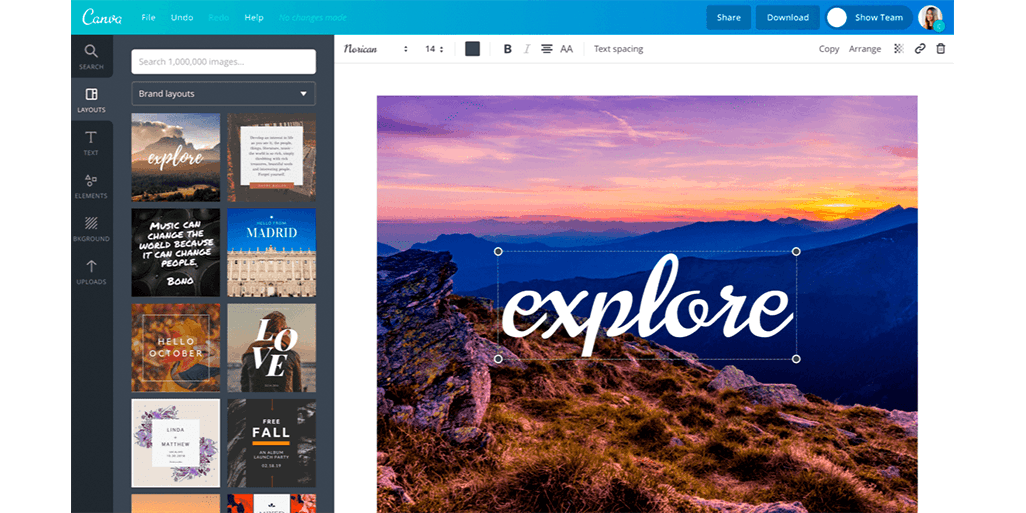Open Text spacing options
Image resolution: width=1026 pixels, height=513 pixels.
tap(618, 49)
